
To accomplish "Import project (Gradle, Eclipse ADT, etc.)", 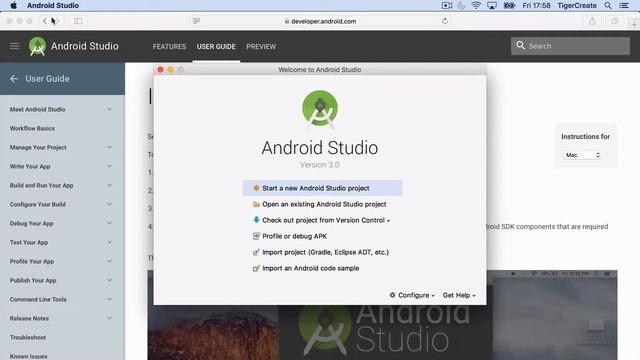I will point(322,252).
